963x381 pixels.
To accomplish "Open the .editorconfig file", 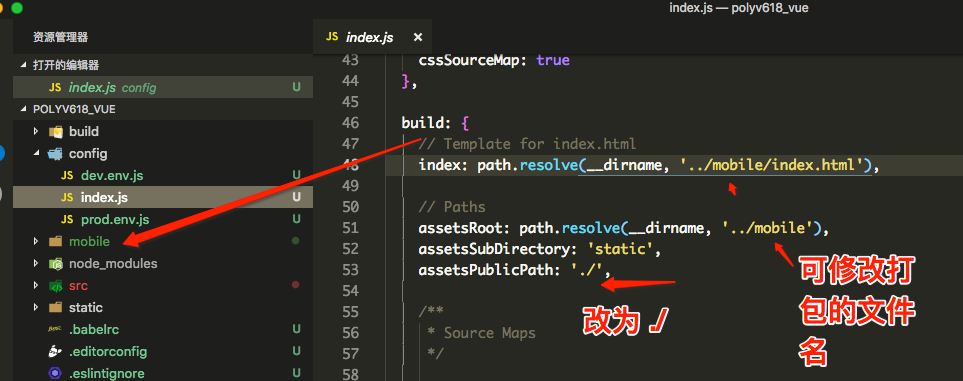I will coord(107,352).
